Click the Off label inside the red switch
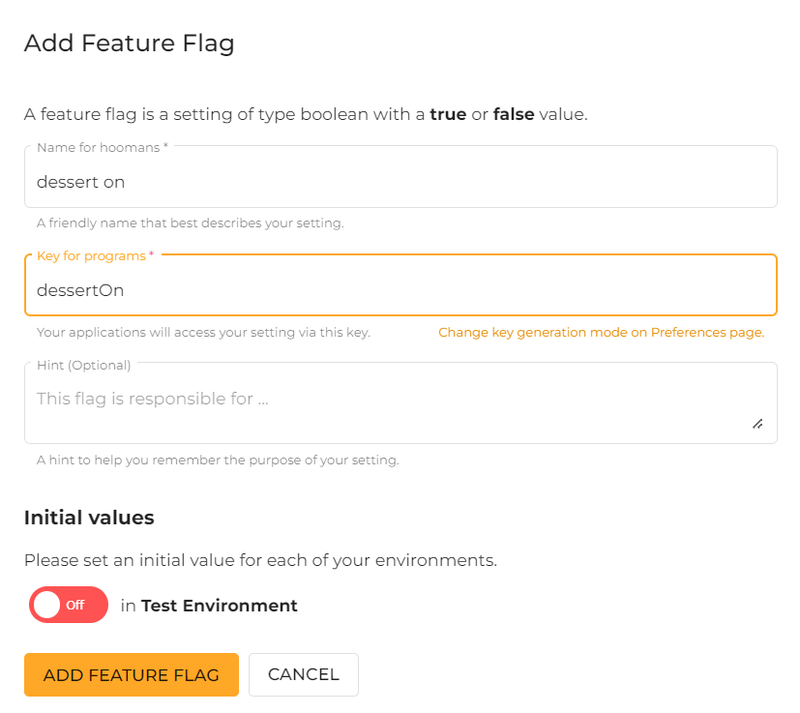Image resolution: width=800 pixels, height=713 pixels. pyautogui.click(x=77, y=605)
